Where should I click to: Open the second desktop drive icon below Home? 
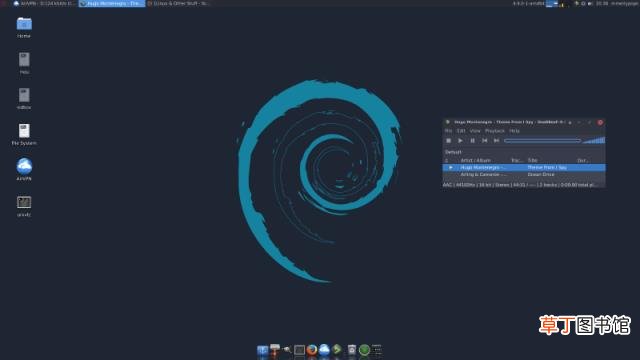coord(24,60)
